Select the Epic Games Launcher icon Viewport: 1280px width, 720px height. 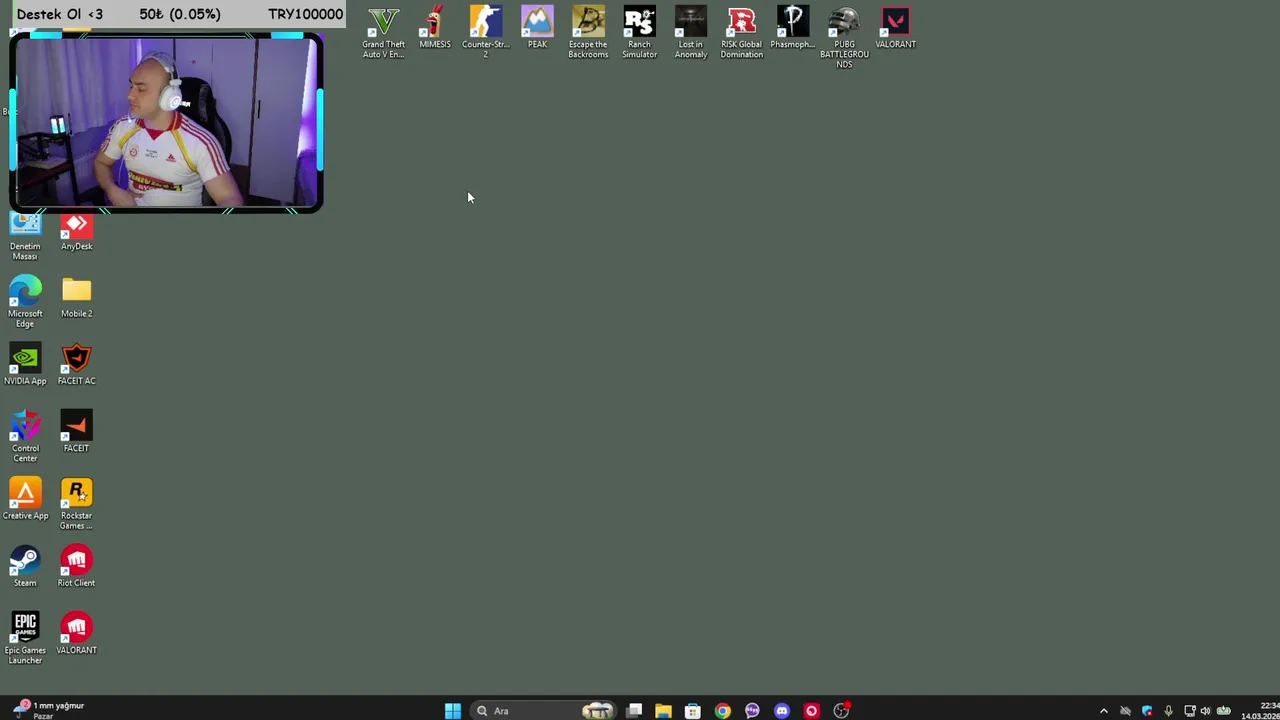click(x=25, y=638)
